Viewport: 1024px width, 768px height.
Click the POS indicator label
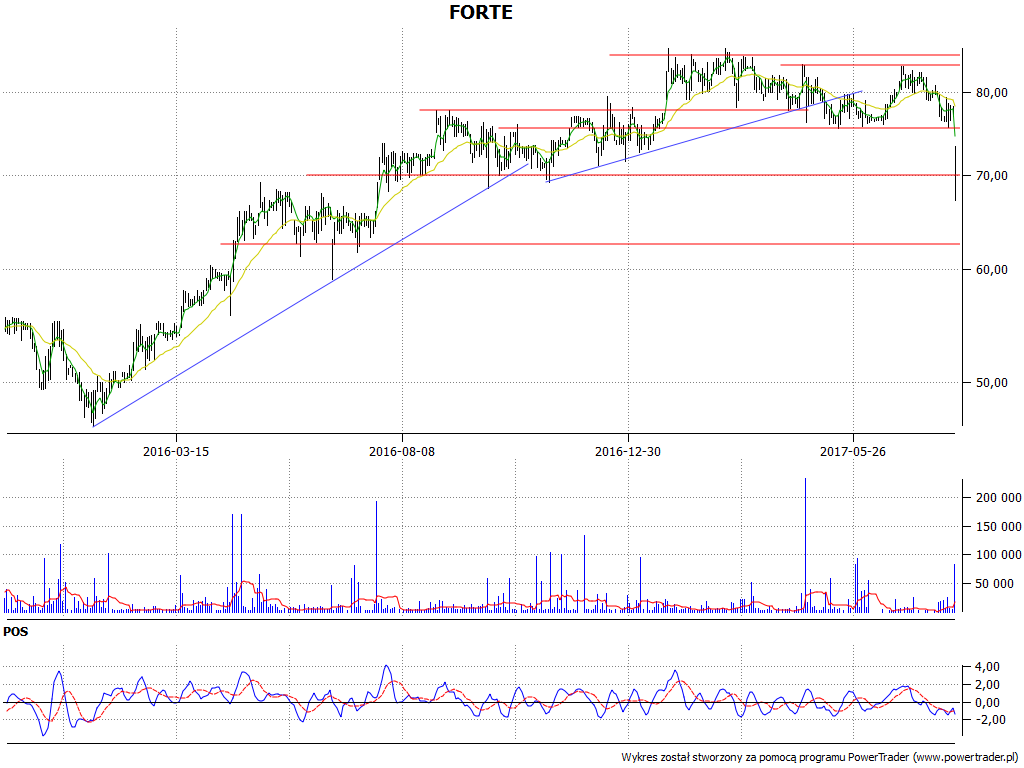coord(16,632)
